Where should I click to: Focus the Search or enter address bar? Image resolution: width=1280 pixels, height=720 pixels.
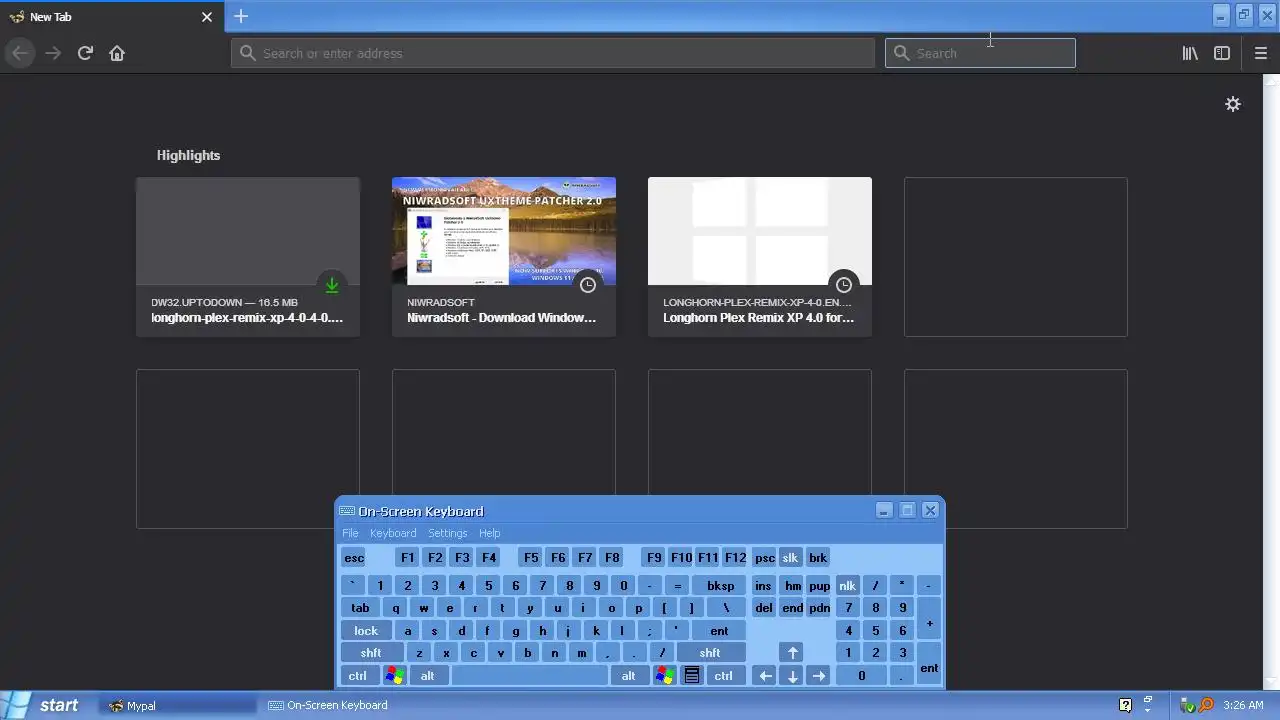553,53
